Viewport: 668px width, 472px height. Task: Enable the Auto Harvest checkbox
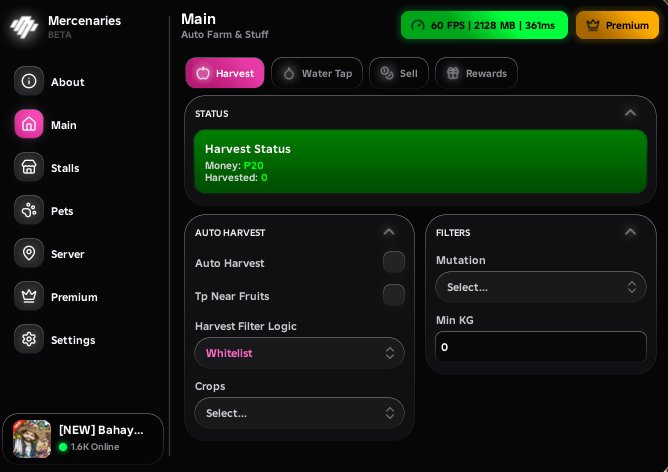tap(394, 262)
